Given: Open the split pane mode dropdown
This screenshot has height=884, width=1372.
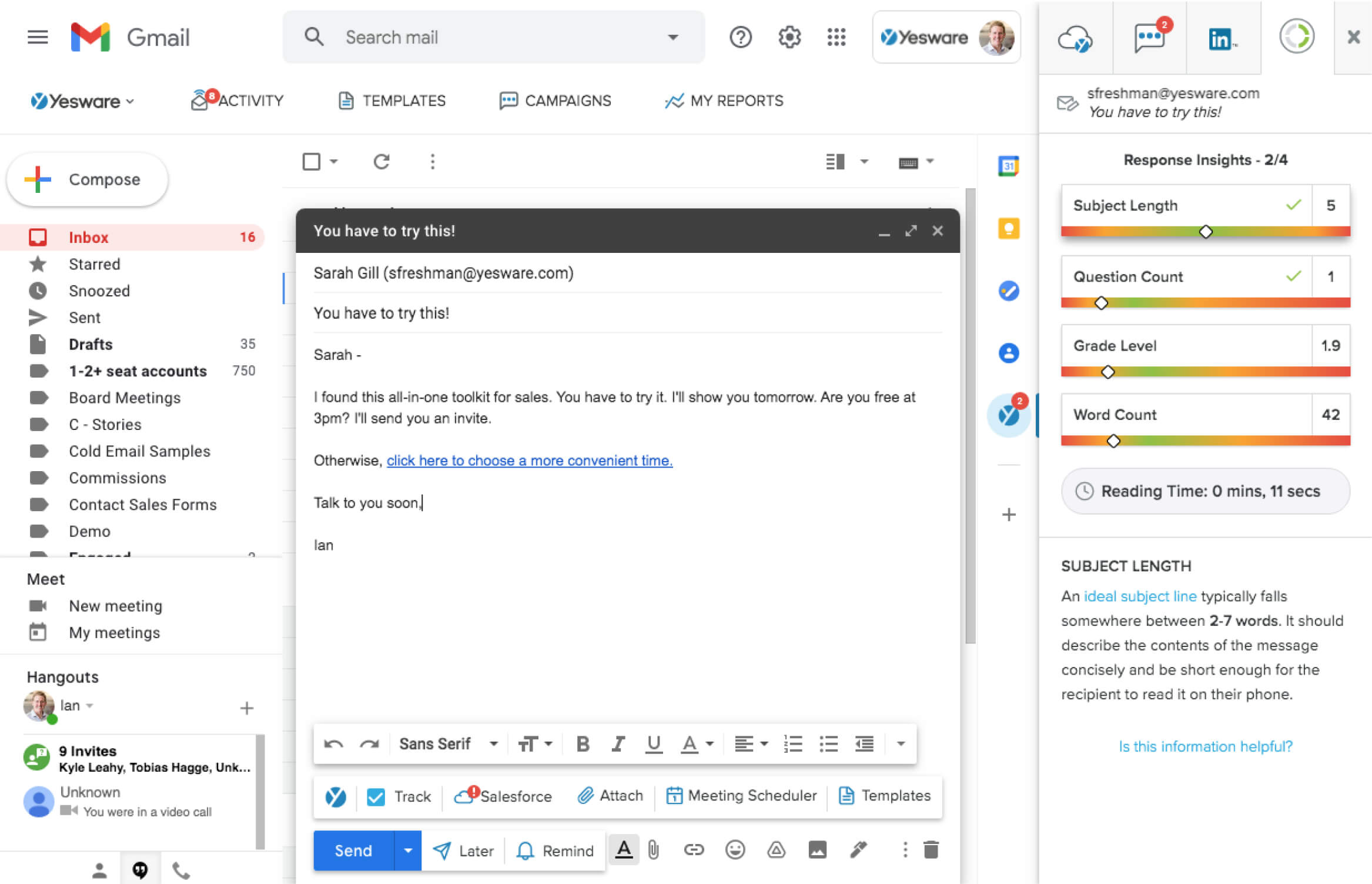Looking at the screenshot, I should (864, 161).
